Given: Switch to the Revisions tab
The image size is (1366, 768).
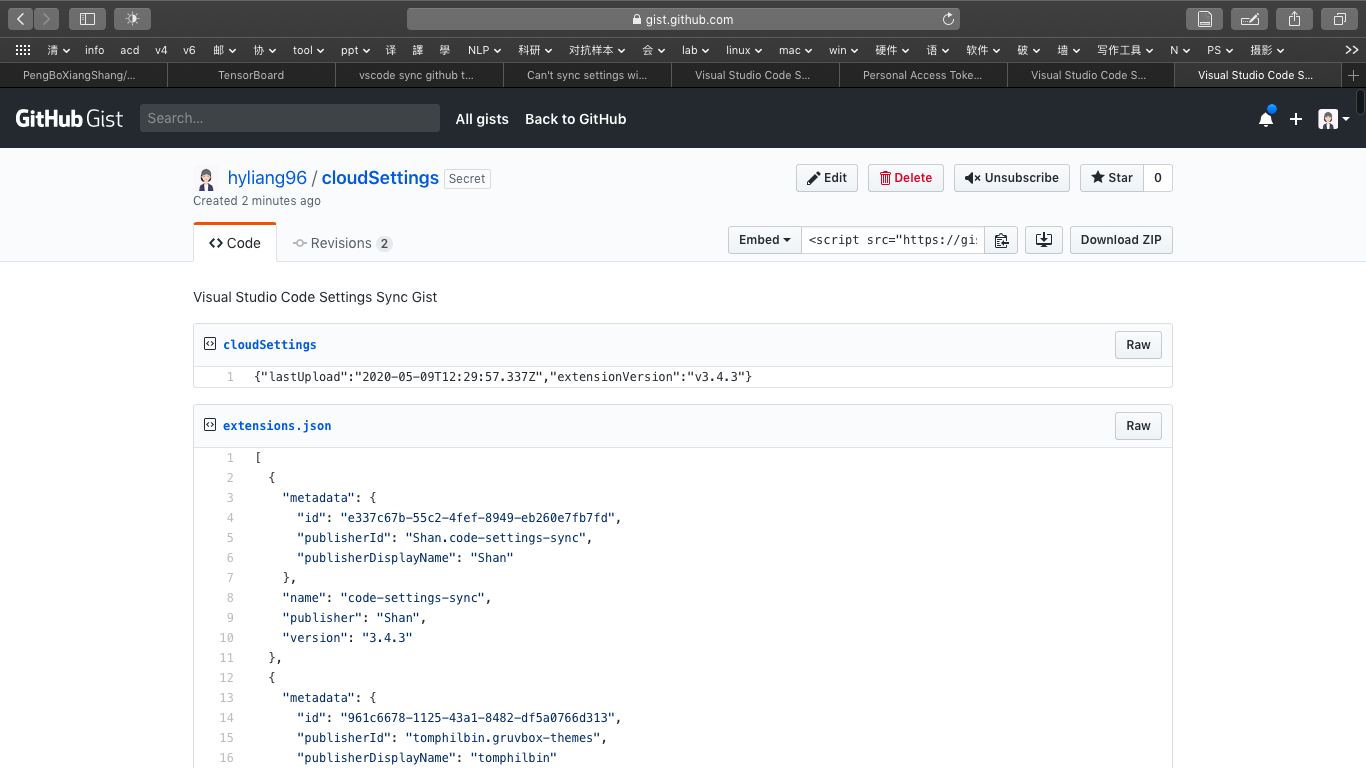Looking at the screenshot, I should coord(341,243).
